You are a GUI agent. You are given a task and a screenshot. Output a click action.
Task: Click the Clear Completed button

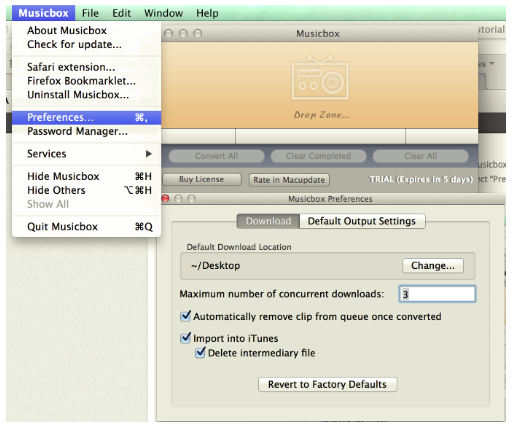pos(318,156)
